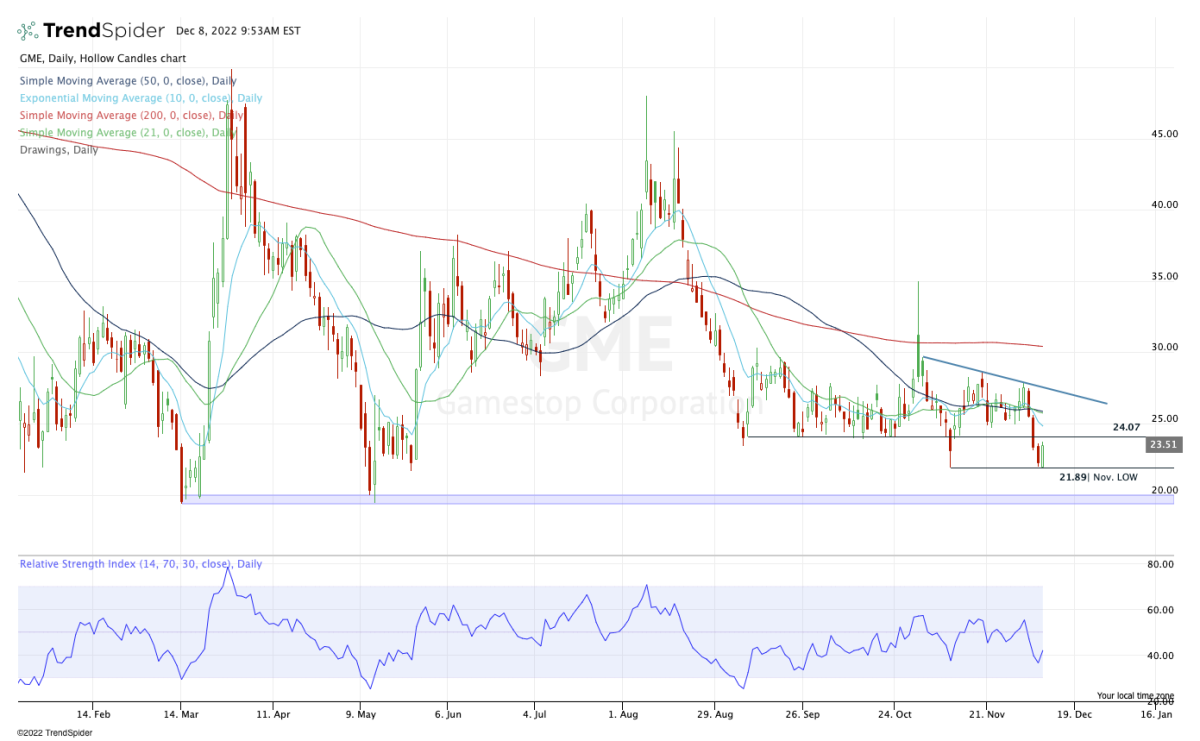Click the 1. Aug date on time axis

pyautogui.click(x=622, y=716)
